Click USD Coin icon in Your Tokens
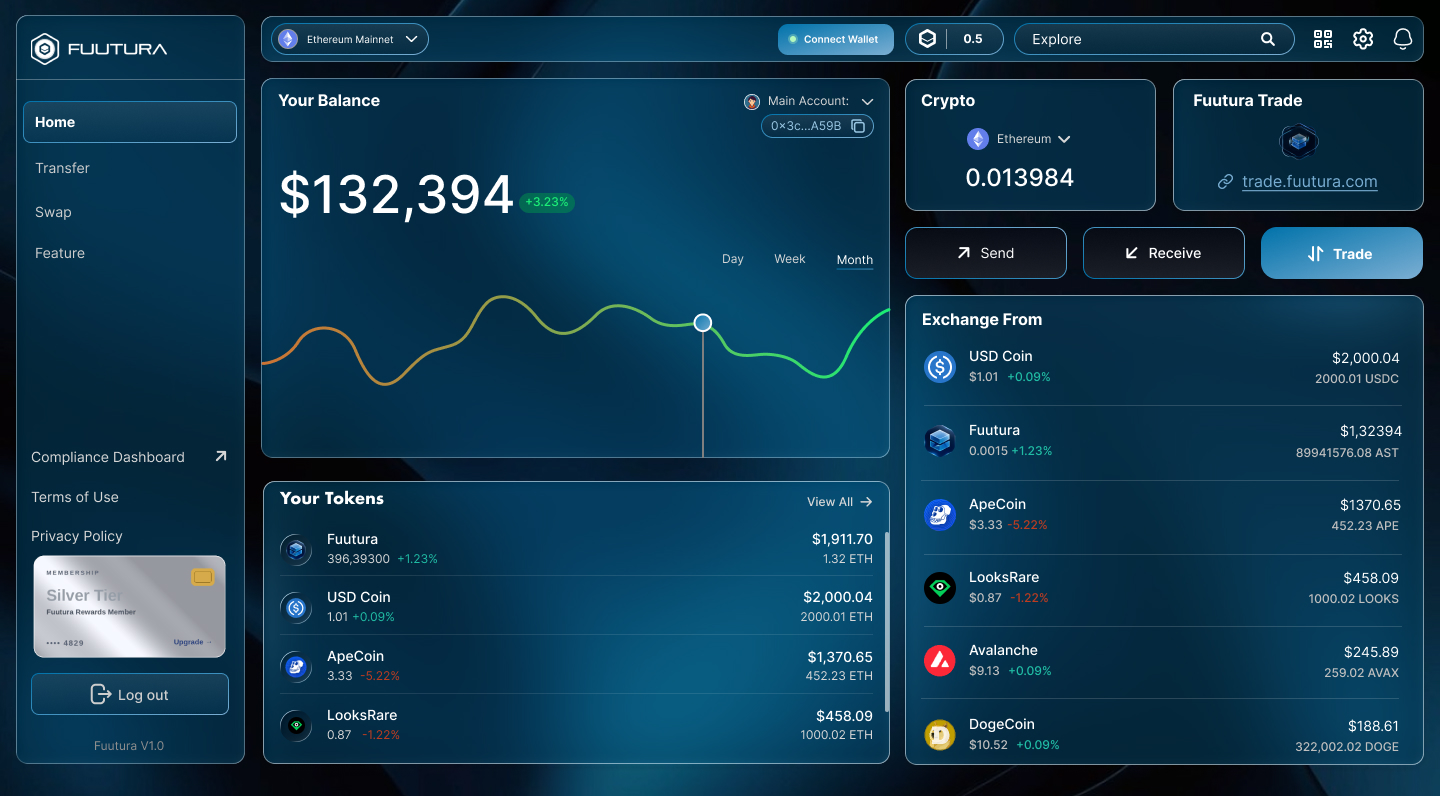The height and width of the screenshot is (796, 1440). coord(296,607)
